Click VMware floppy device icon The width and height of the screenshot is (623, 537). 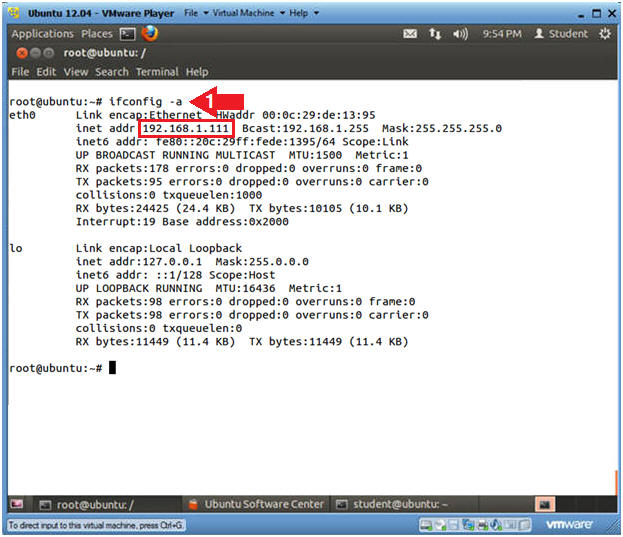453,525
